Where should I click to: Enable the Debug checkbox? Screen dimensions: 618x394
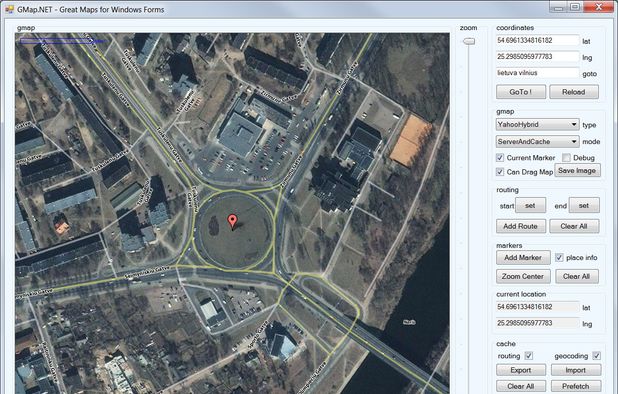tap(566, 158)
